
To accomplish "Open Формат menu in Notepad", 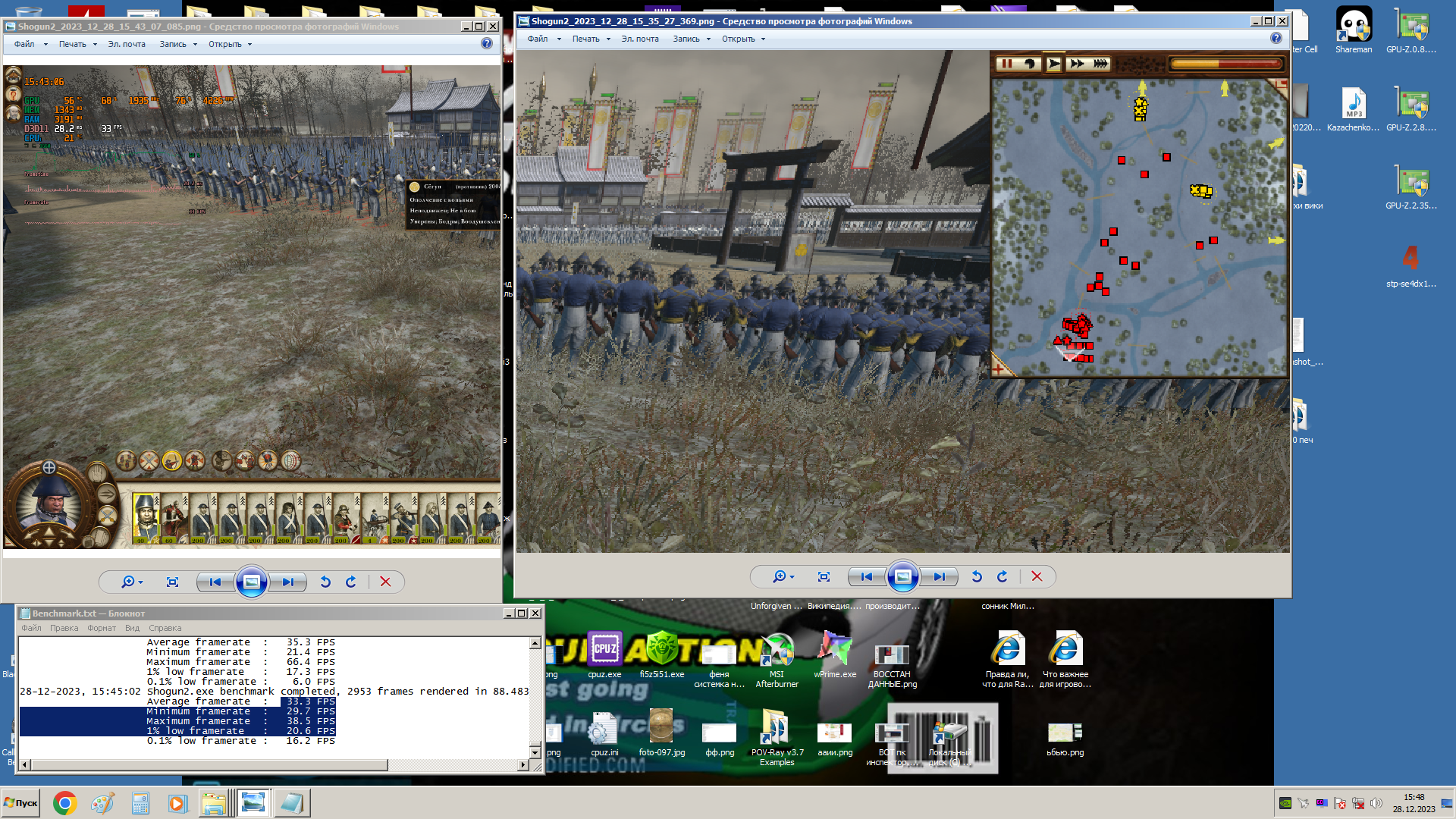I will (101, 628).
